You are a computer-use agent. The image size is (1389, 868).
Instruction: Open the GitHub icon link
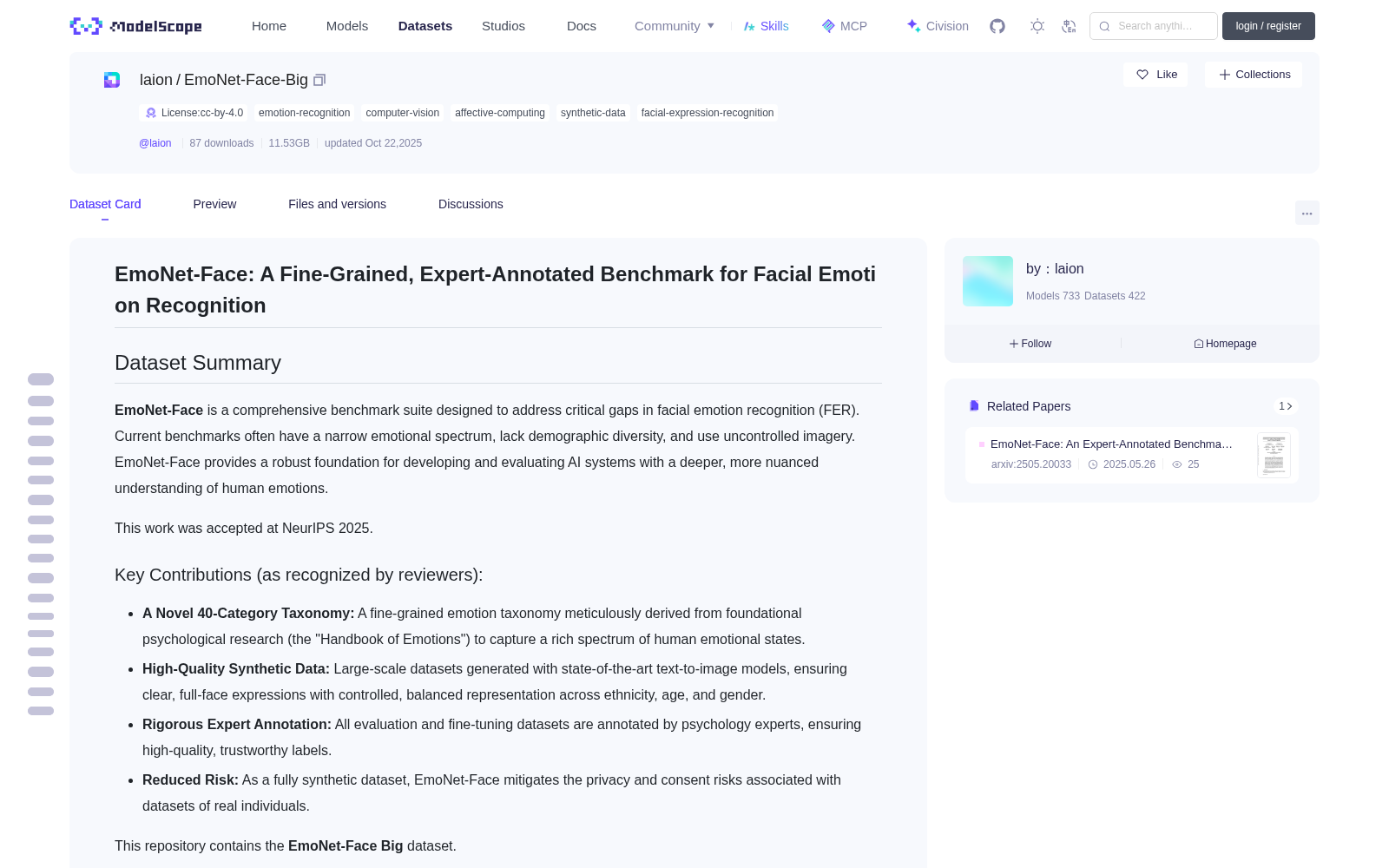[997, 26]
